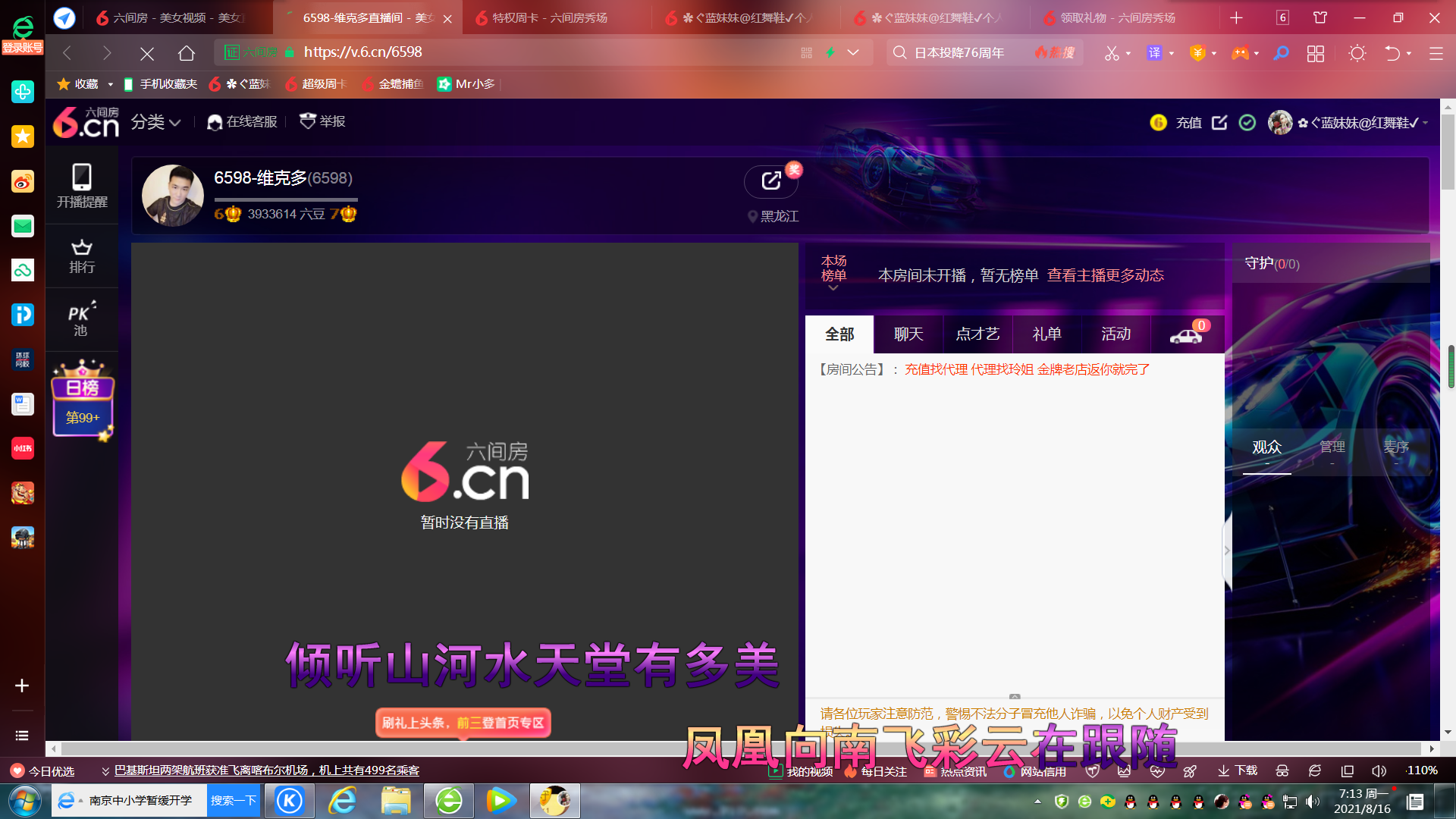This screenshot has height=819, width=1456.
Task: Click the 刷礼上头条 promo banner
Action: point(463,723)
